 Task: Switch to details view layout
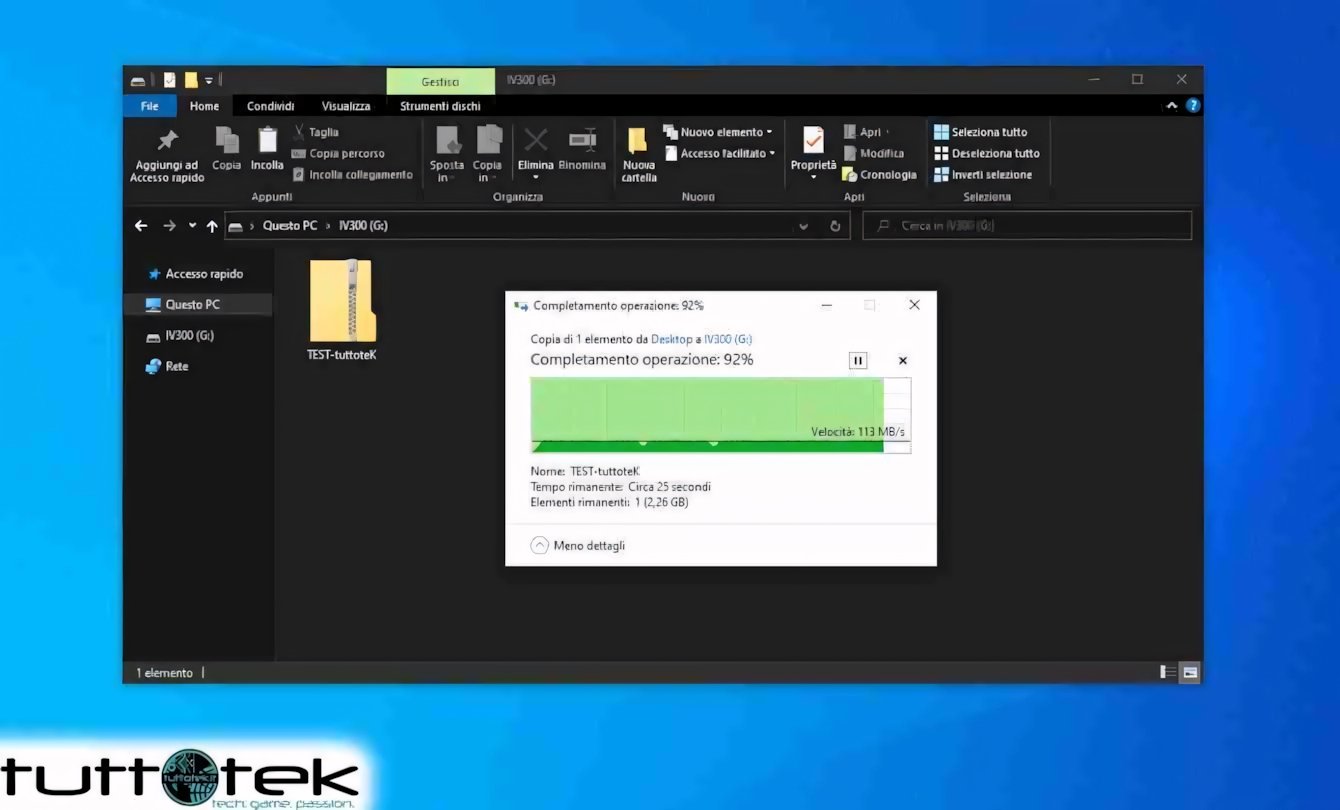click(1168, 672)
